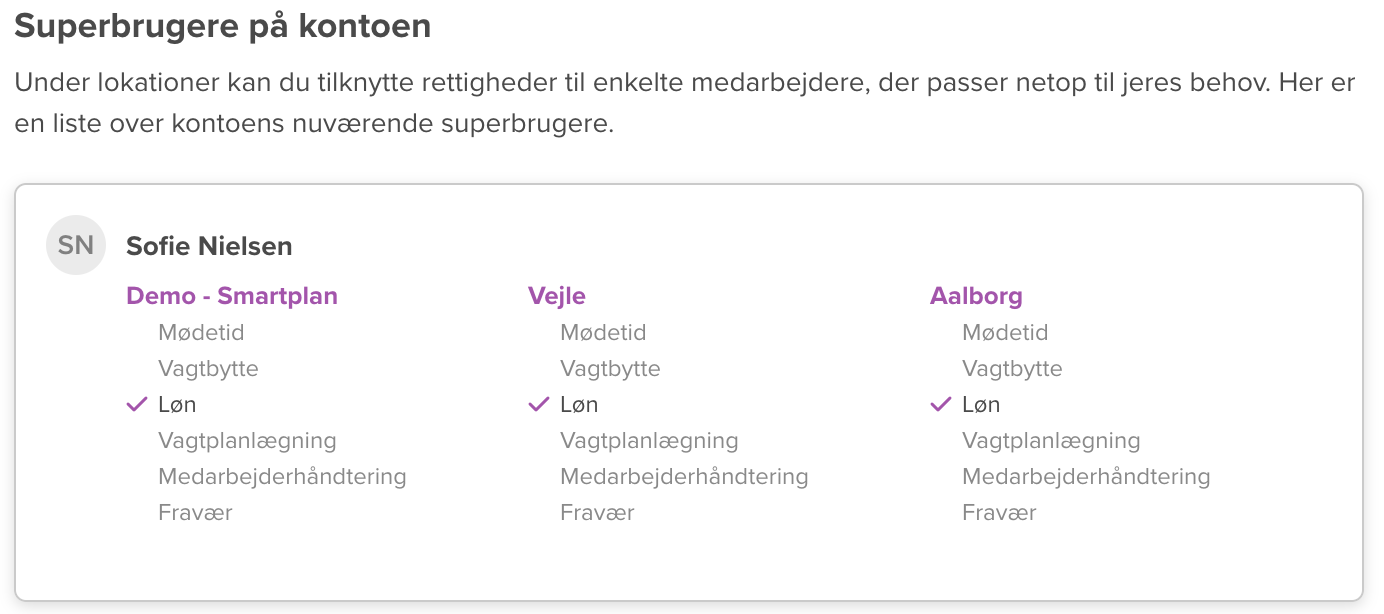Select the Sofie Nielsen user name
Viewport: 1384px width, 614px height.
click(x=209, y=246)
